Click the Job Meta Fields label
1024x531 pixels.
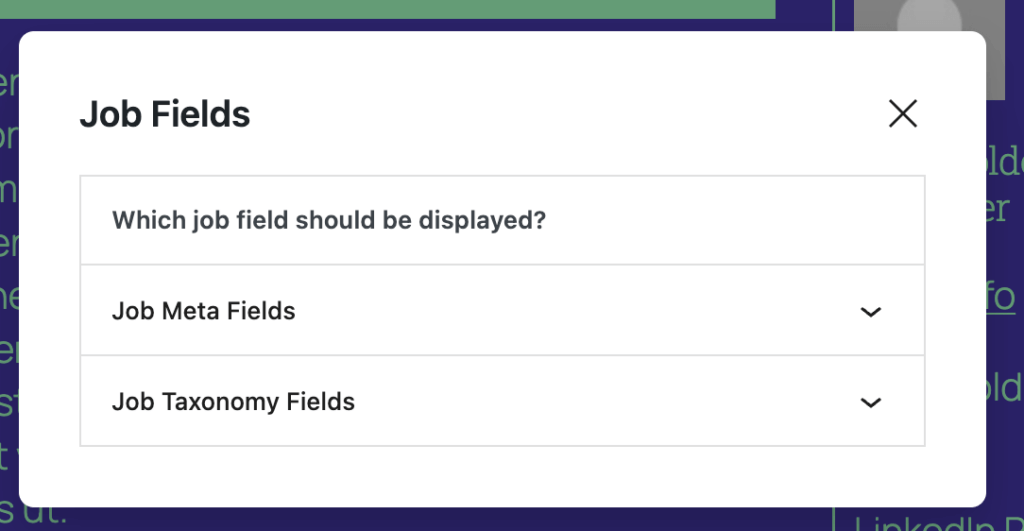(203, 311)
